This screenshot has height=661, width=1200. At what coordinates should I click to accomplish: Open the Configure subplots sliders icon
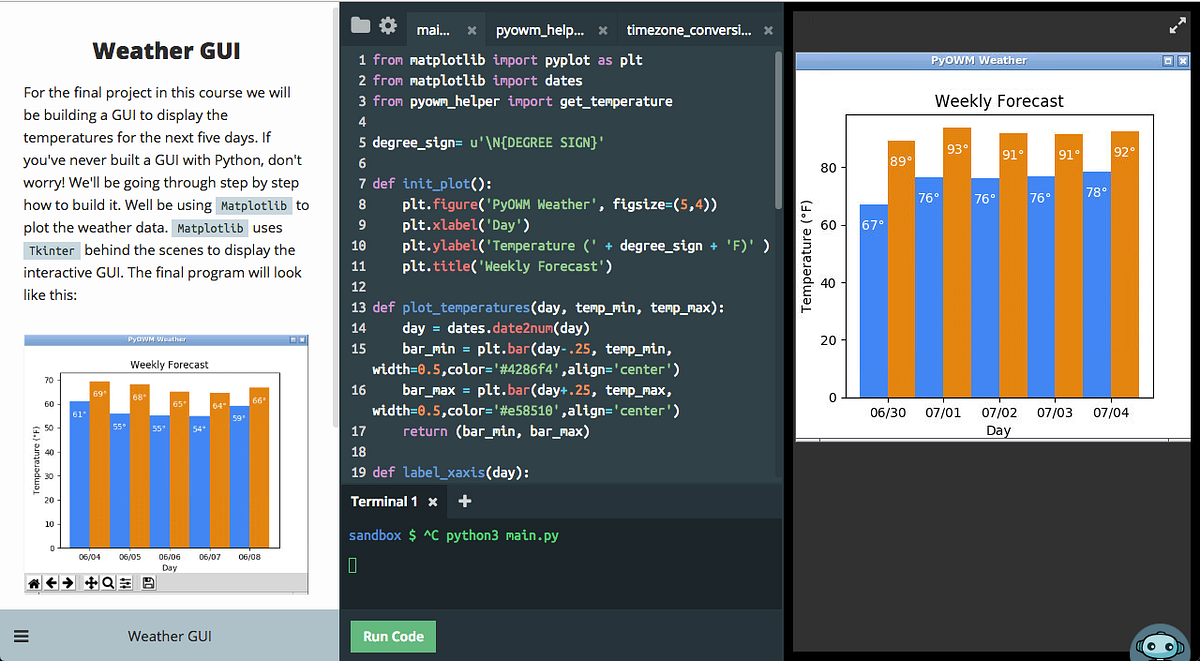(125, 582)
